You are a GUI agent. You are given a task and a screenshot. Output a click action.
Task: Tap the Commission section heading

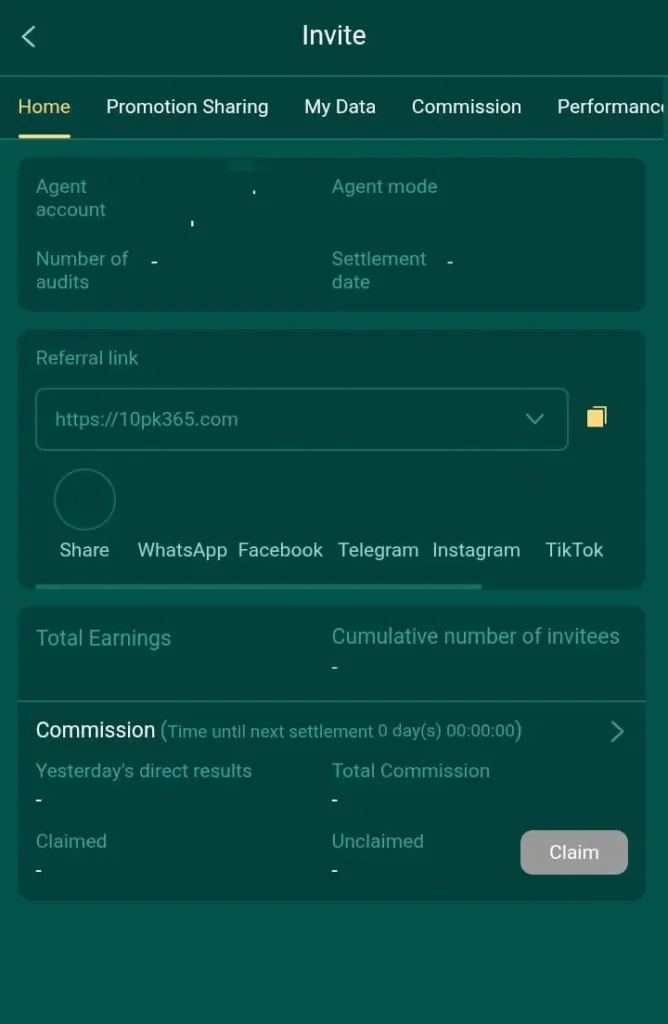click(95, 730)
